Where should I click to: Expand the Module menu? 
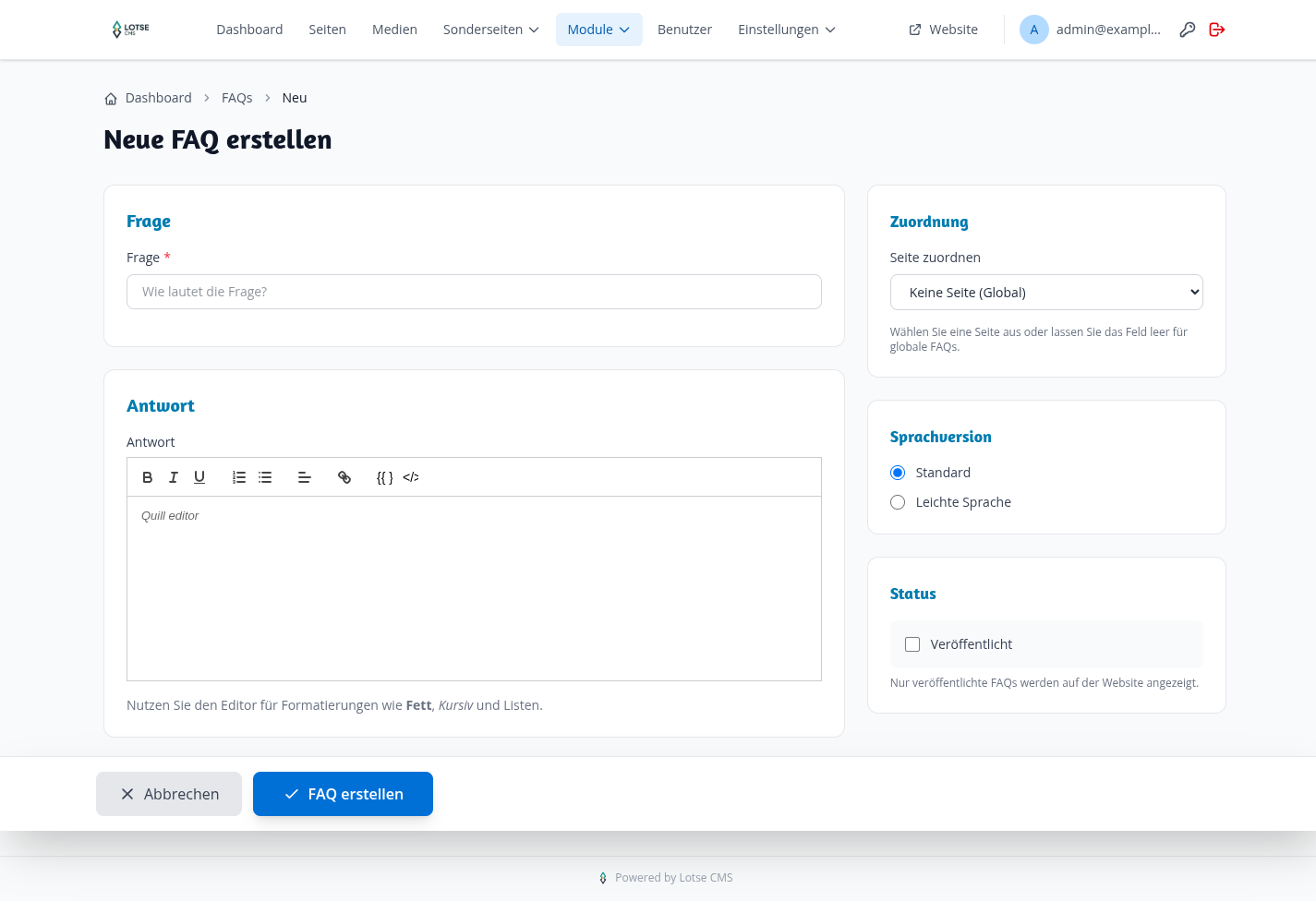pyautogui.click(x=599, y=30)
